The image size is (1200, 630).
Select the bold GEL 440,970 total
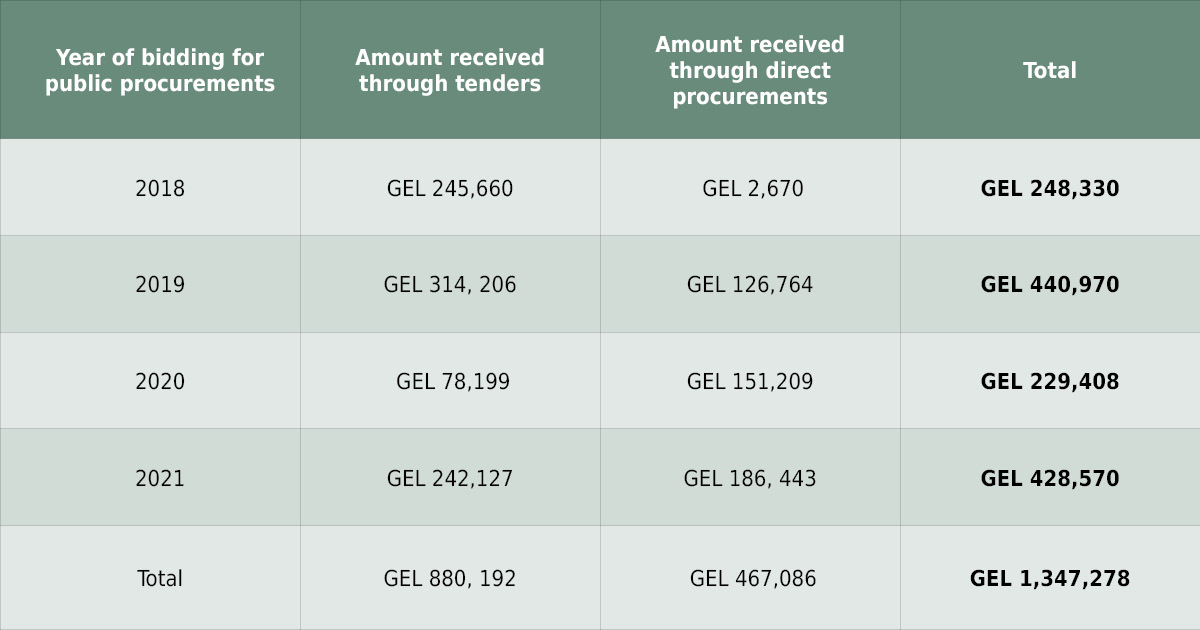pos(1050,286)
